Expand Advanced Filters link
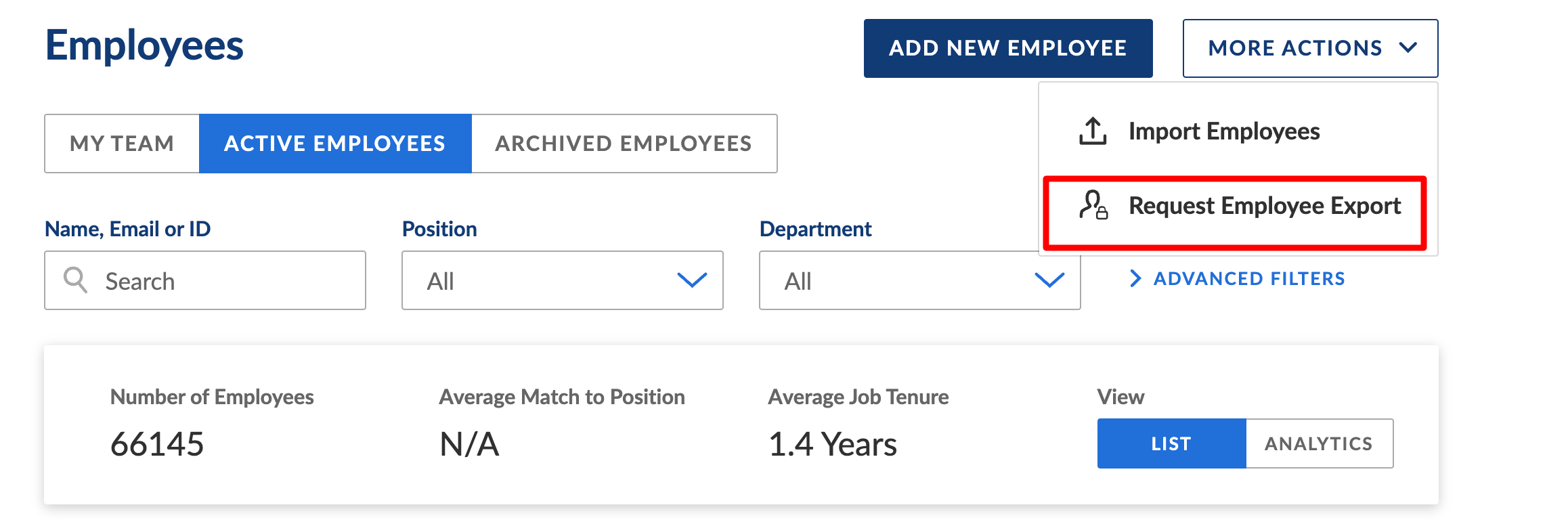Screen dimensions: 1568x522 [1248, 278]
